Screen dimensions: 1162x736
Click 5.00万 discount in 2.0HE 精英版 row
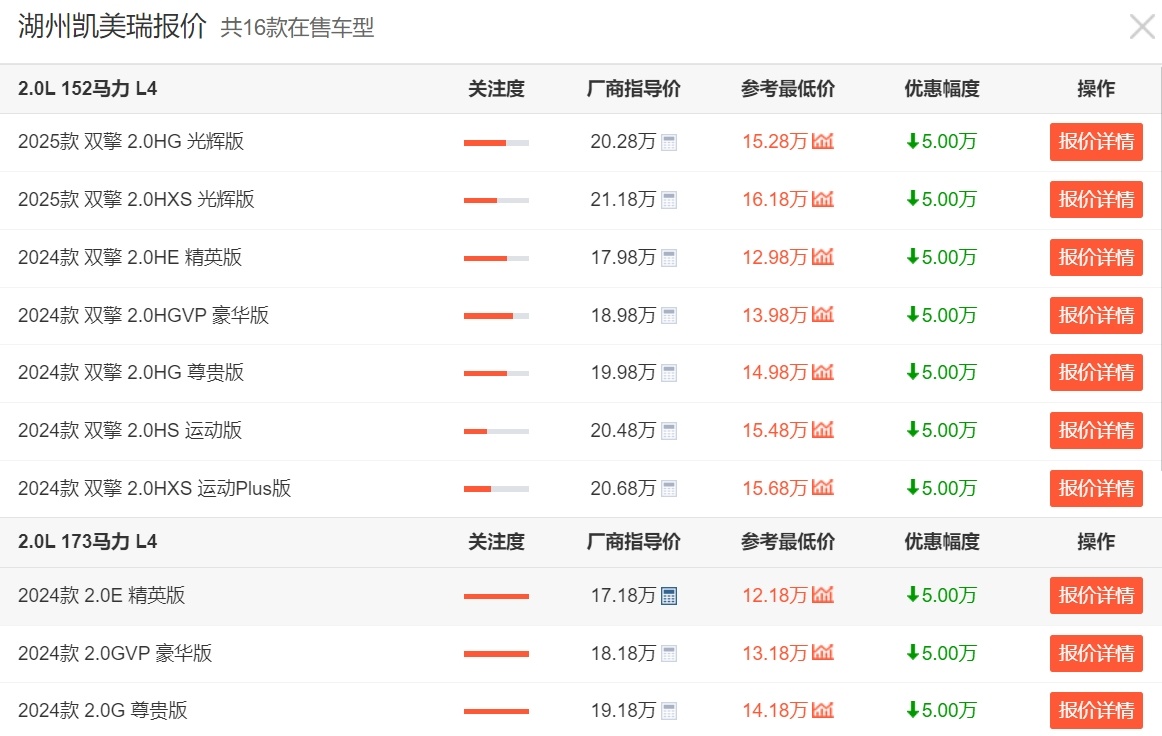[942, 257]
